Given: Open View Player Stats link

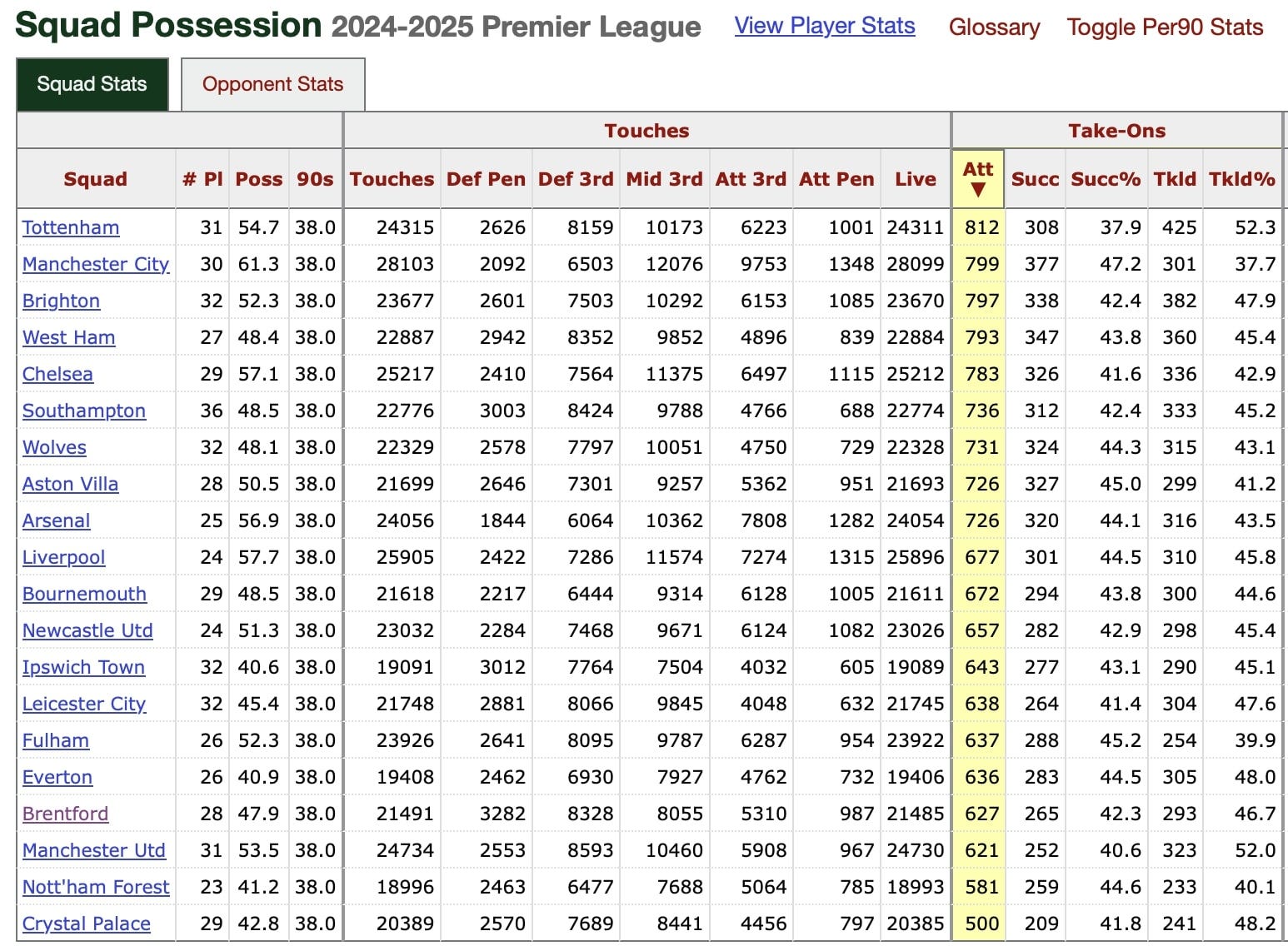Looking at the screenshot, I should click(825, 26).
